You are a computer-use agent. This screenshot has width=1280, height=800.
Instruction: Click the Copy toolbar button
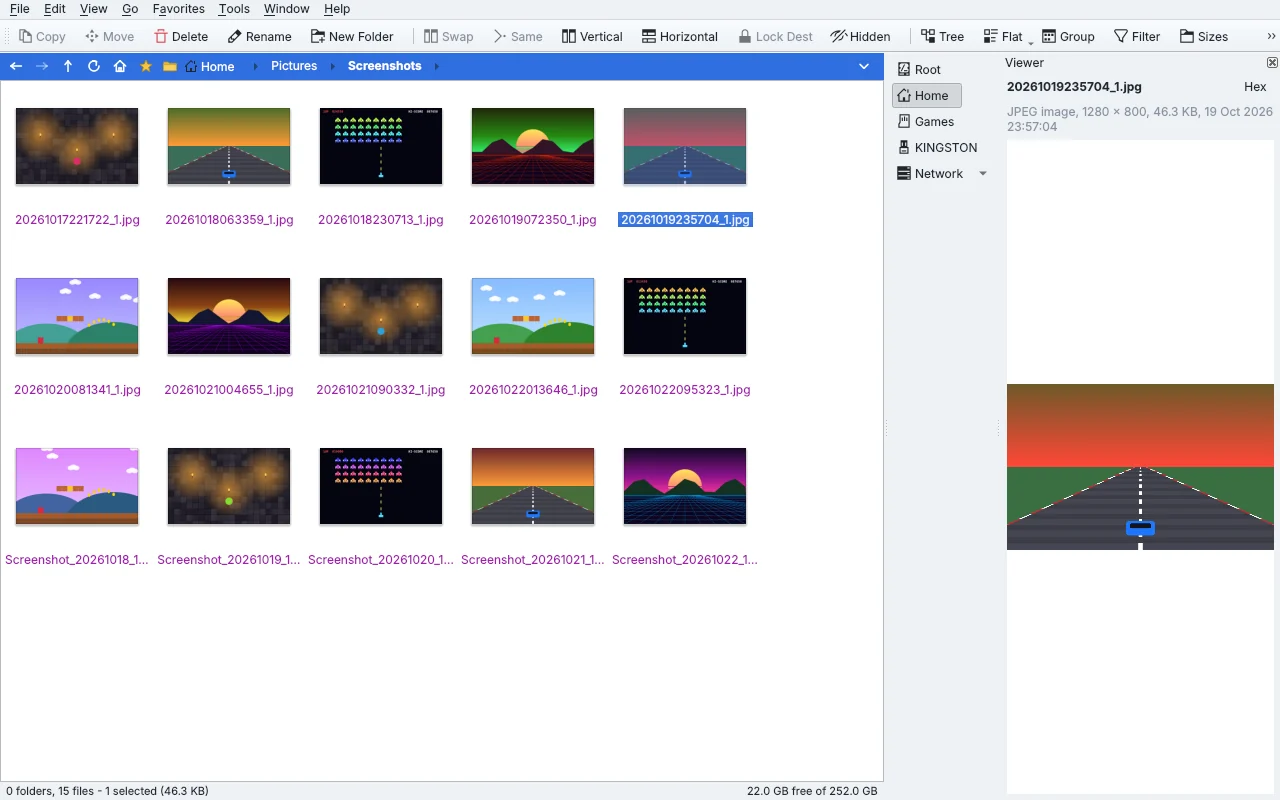(x=42, y=36)
